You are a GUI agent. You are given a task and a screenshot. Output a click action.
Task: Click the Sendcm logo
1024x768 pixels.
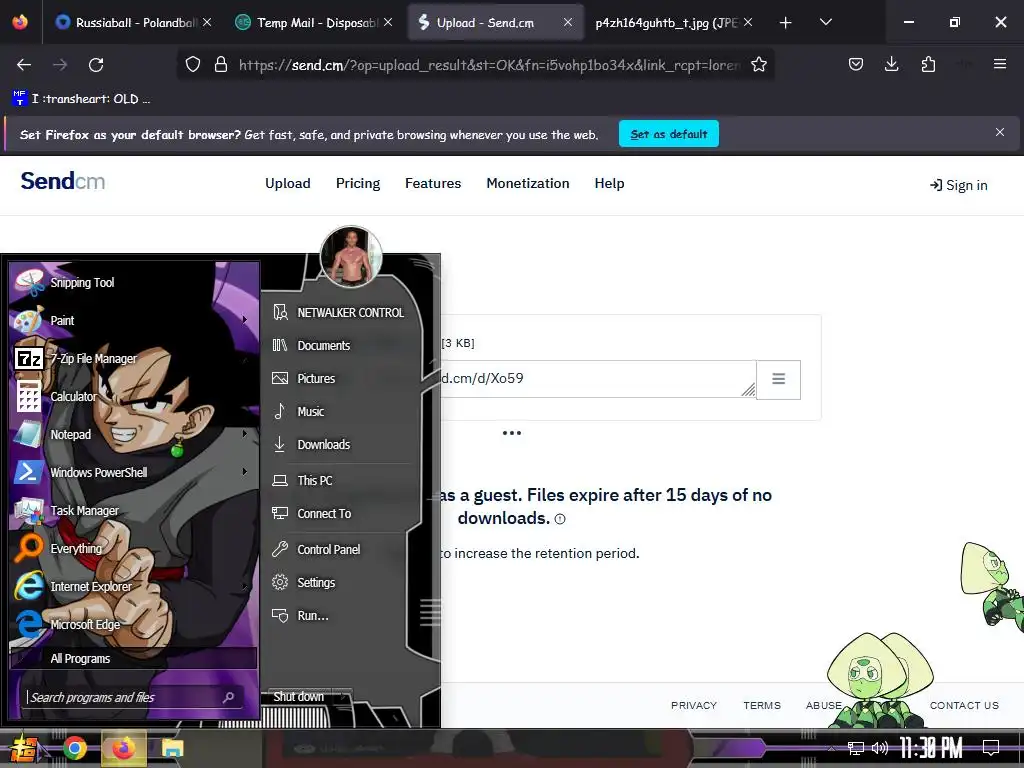[x=63, y=181]
